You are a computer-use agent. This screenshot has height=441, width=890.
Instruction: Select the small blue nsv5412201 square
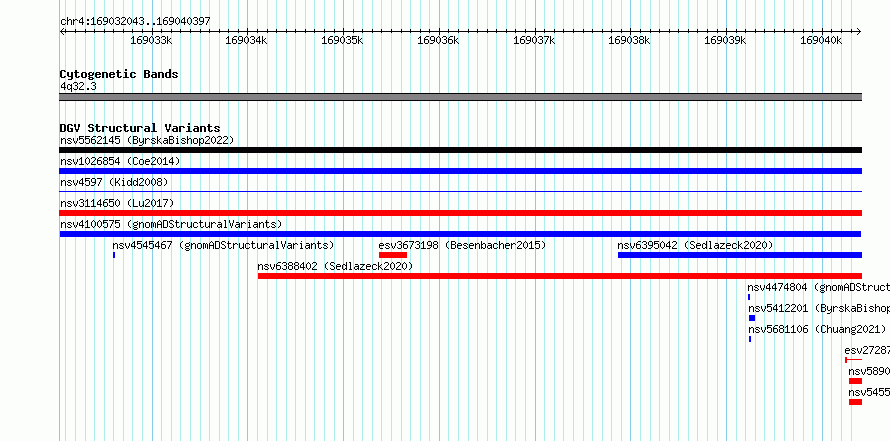[752, 318]
